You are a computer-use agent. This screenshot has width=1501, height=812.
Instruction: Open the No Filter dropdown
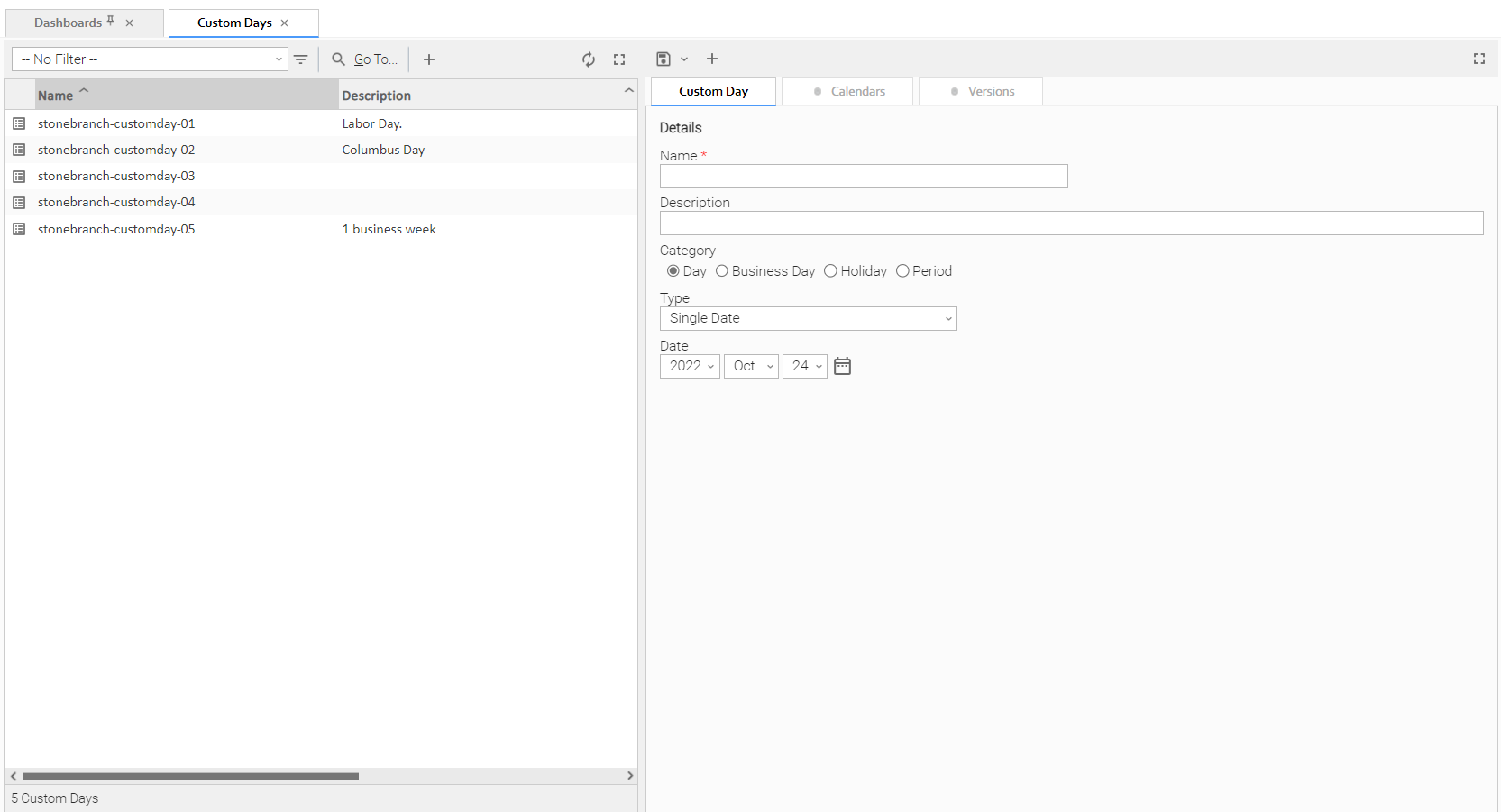(150, 59)
